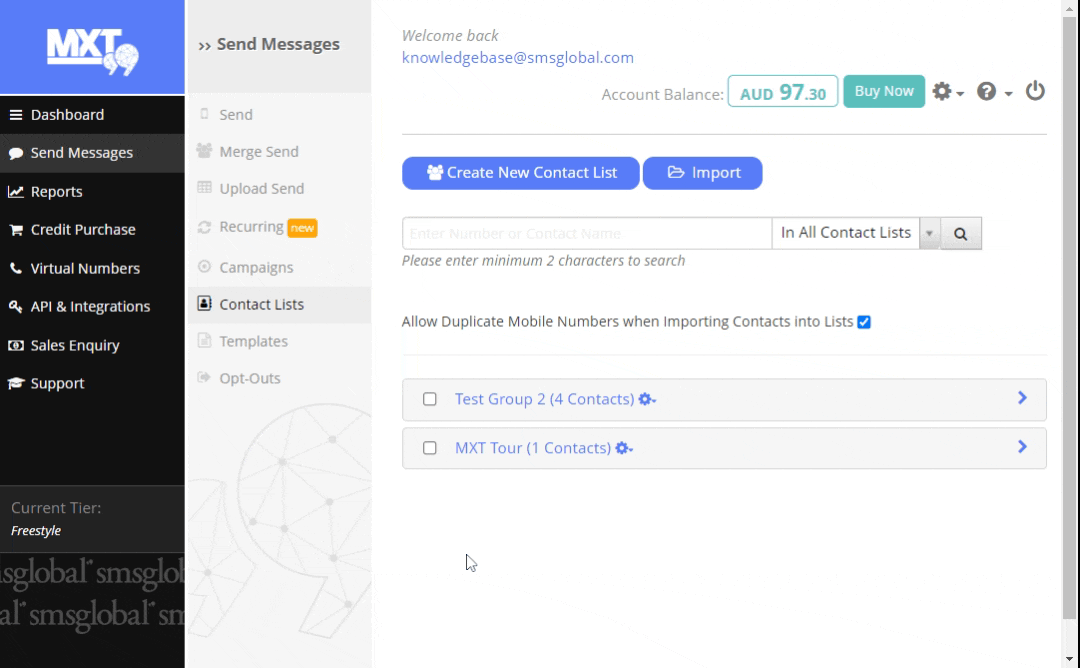Open the help question mark menu
Screen dimensions: 1080x668
click(x=993, y=92)
